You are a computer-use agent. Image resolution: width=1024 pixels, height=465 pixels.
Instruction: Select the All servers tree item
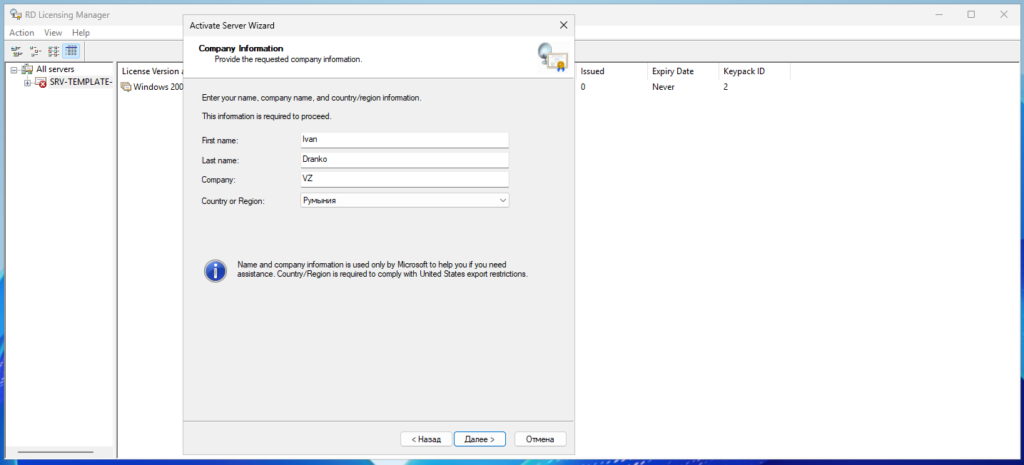click(x=55, y=69)
